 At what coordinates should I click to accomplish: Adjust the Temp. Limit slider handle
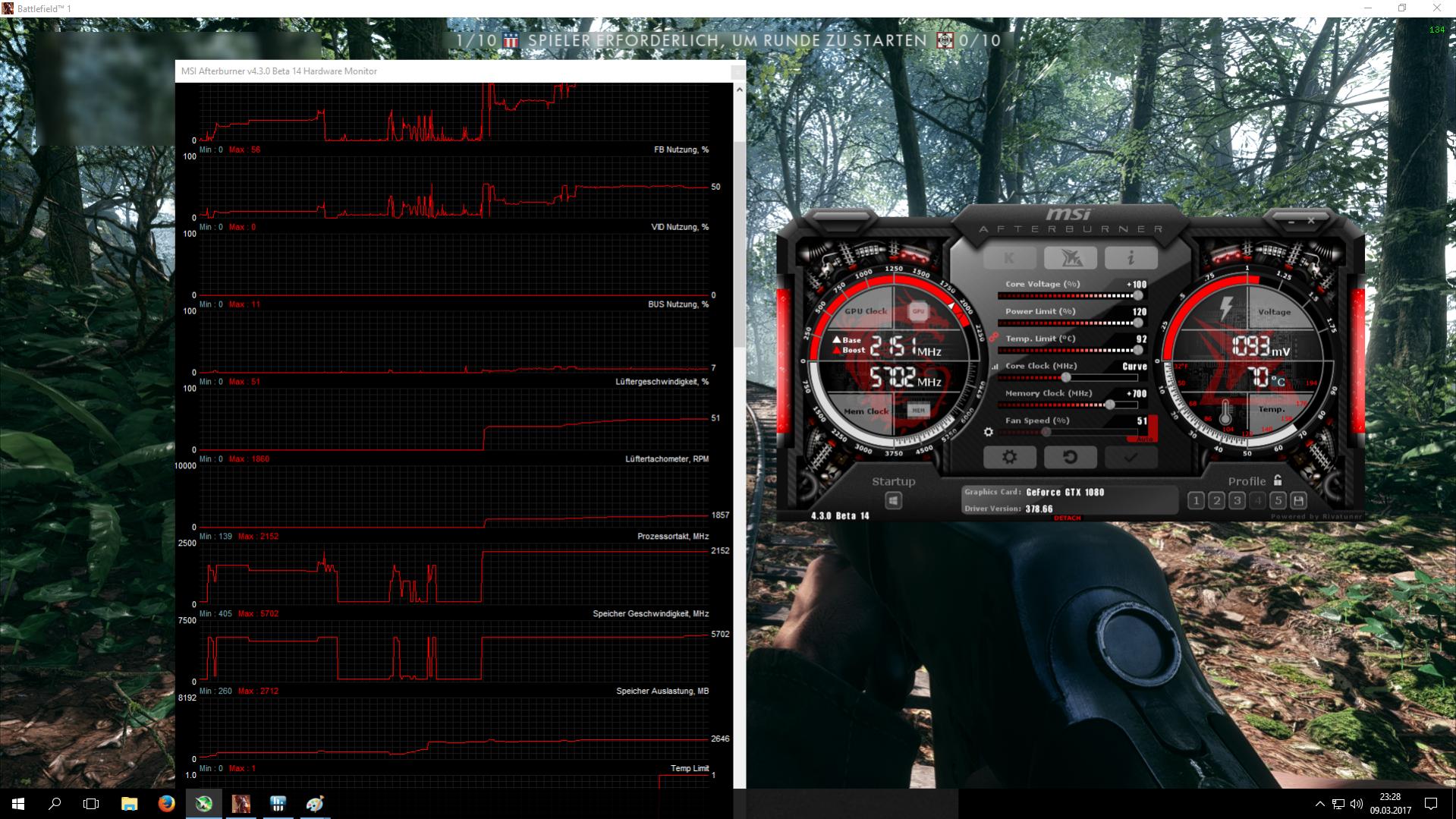(x=1137, y=350)
